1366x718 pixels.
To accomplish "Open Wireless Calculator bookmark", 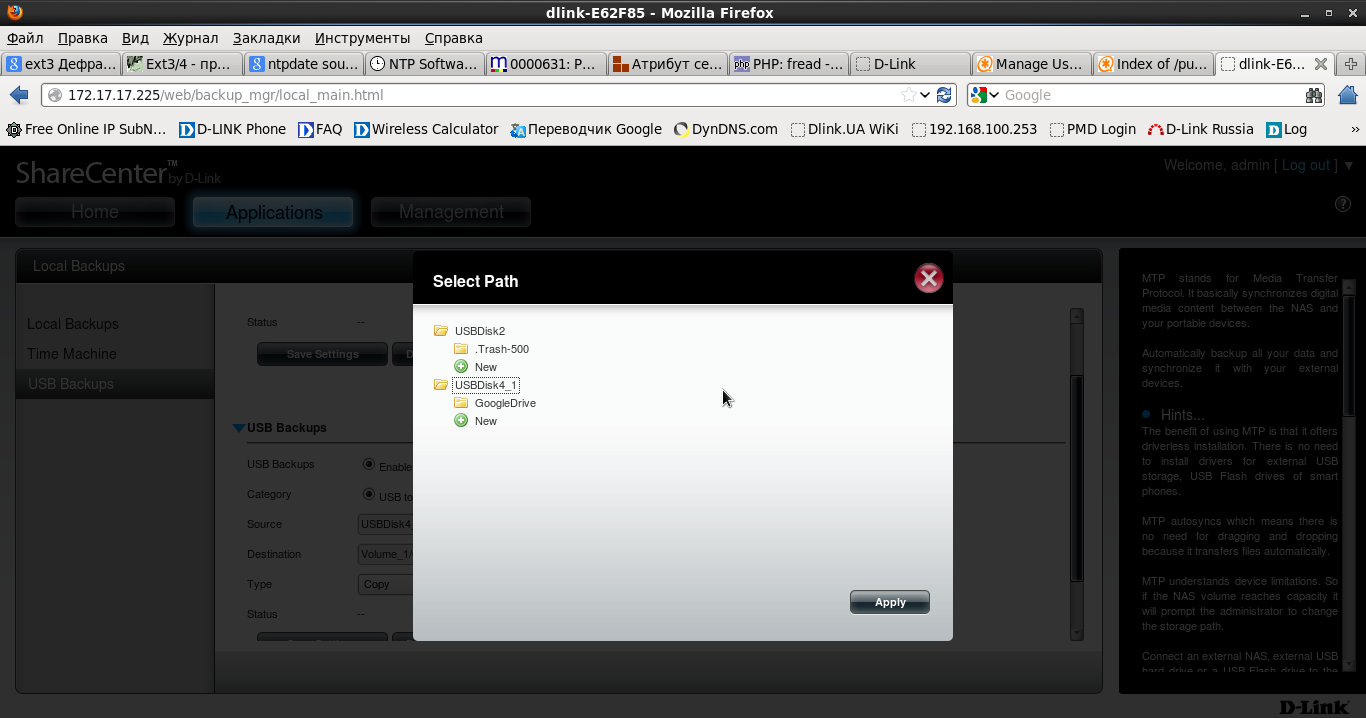I will click(426, 129).
